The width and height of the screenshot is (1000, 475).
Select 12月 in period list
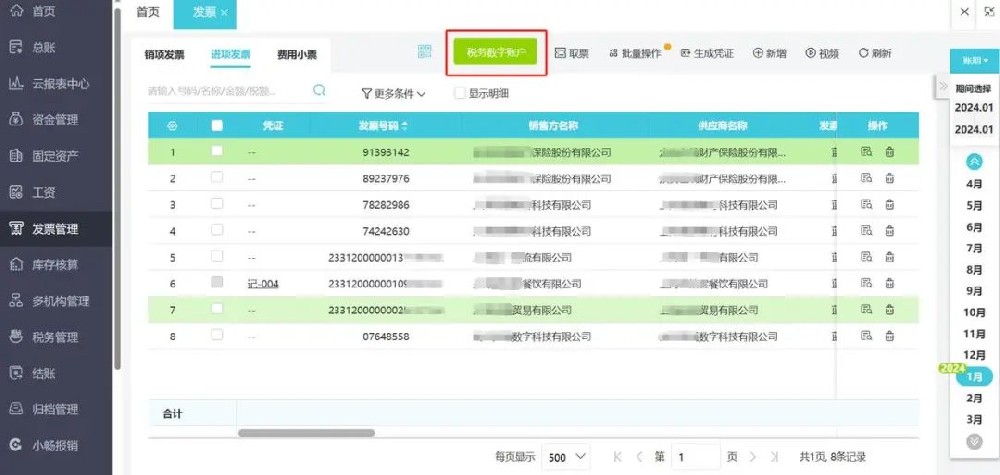974,355
